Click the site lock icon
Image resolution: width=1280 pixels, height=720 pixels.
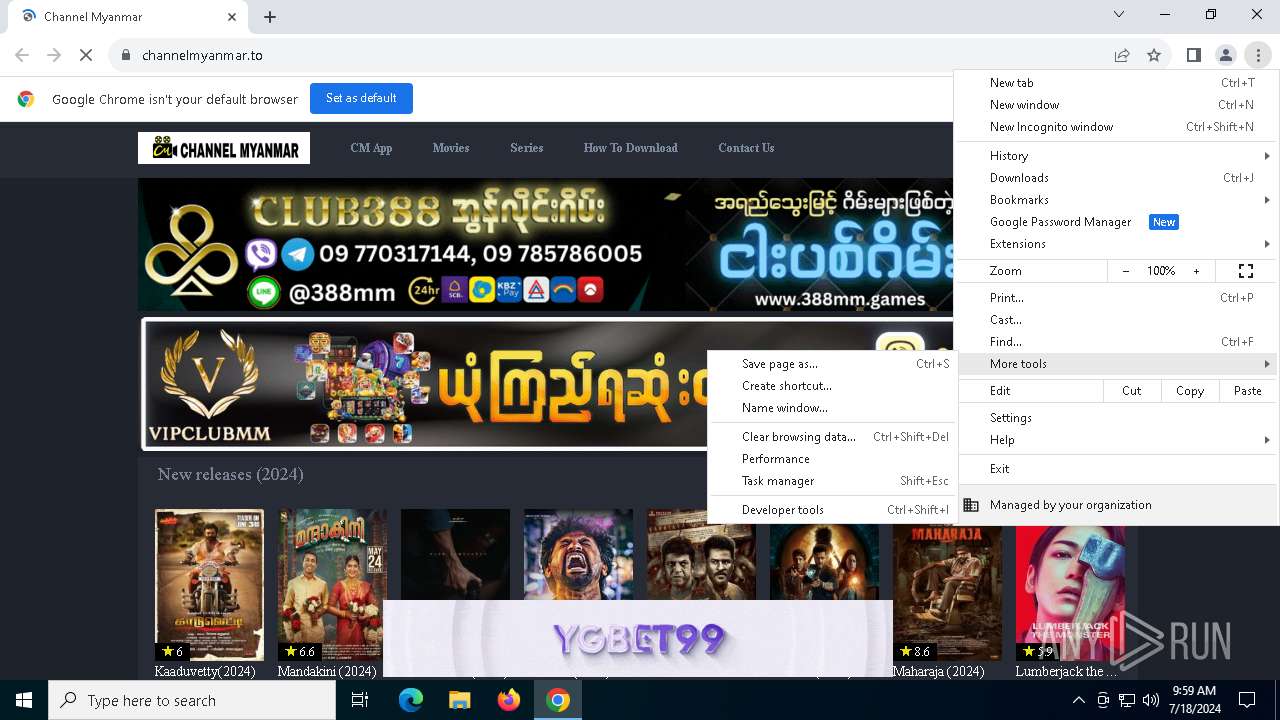click(126, 55)
